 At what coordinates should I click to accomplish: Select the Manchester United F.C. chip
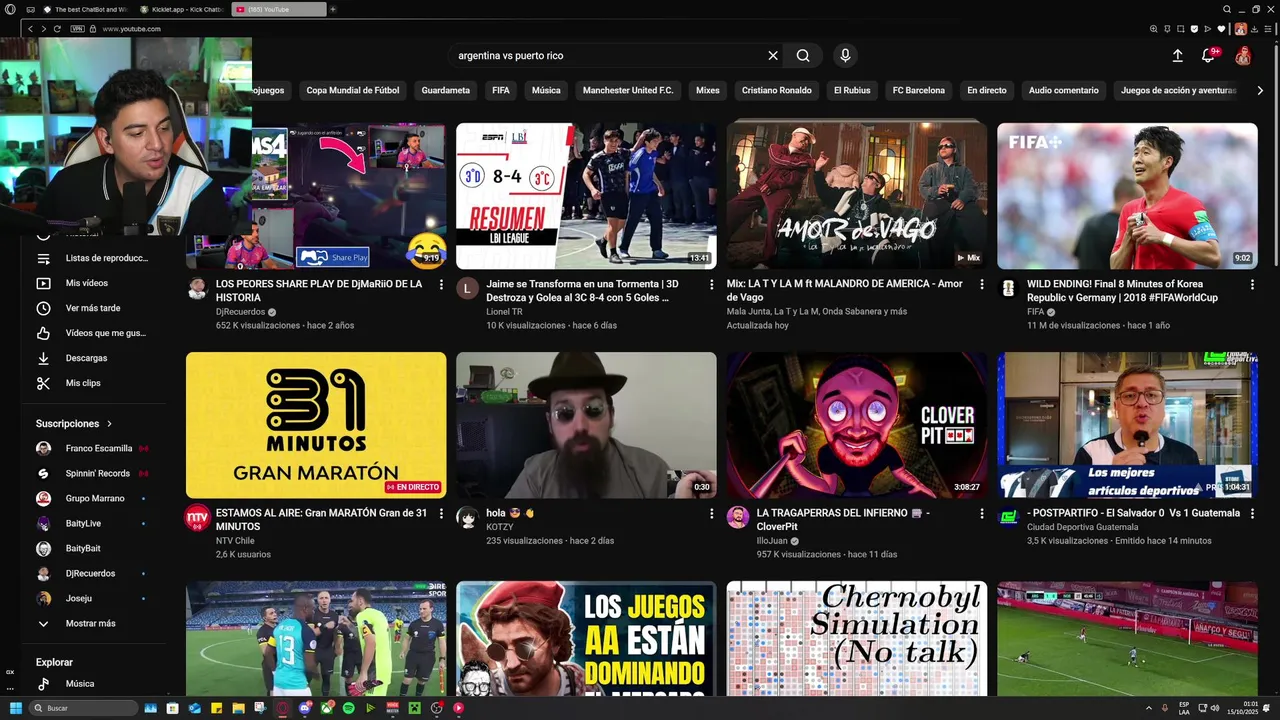[x=628, y=90]
